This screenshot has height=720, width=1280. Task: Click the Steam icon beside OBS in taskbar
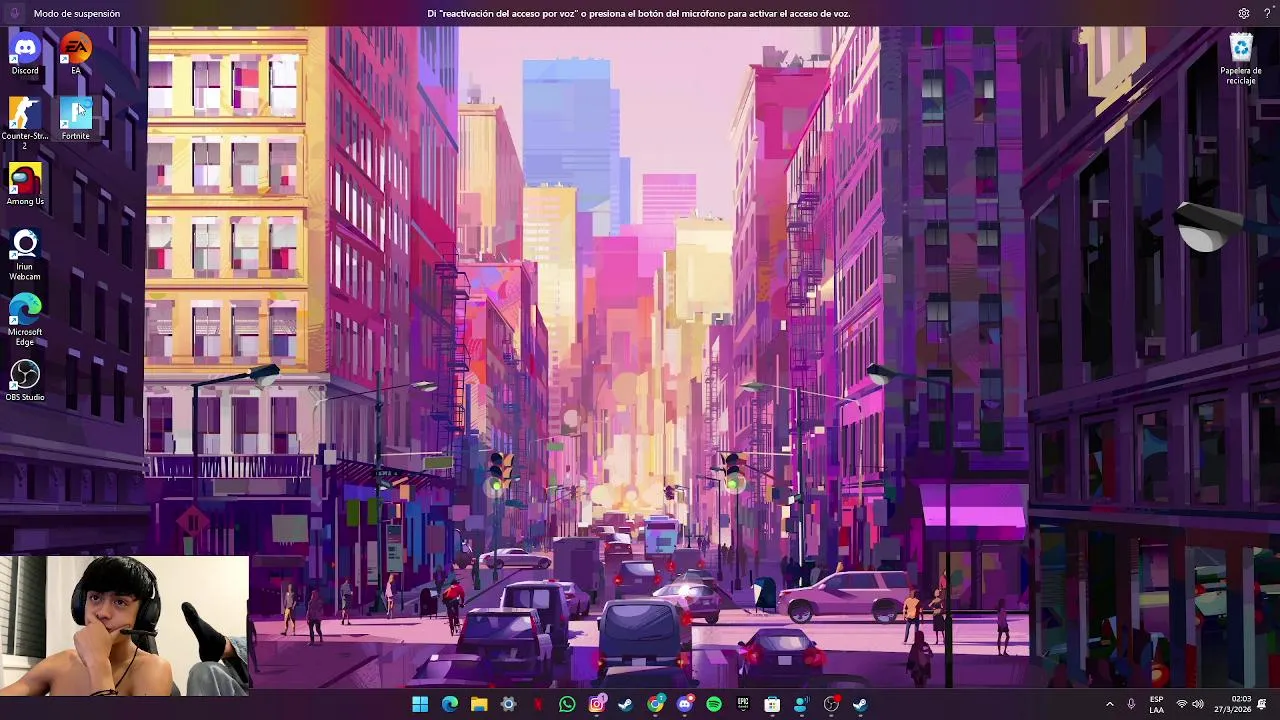860,704
